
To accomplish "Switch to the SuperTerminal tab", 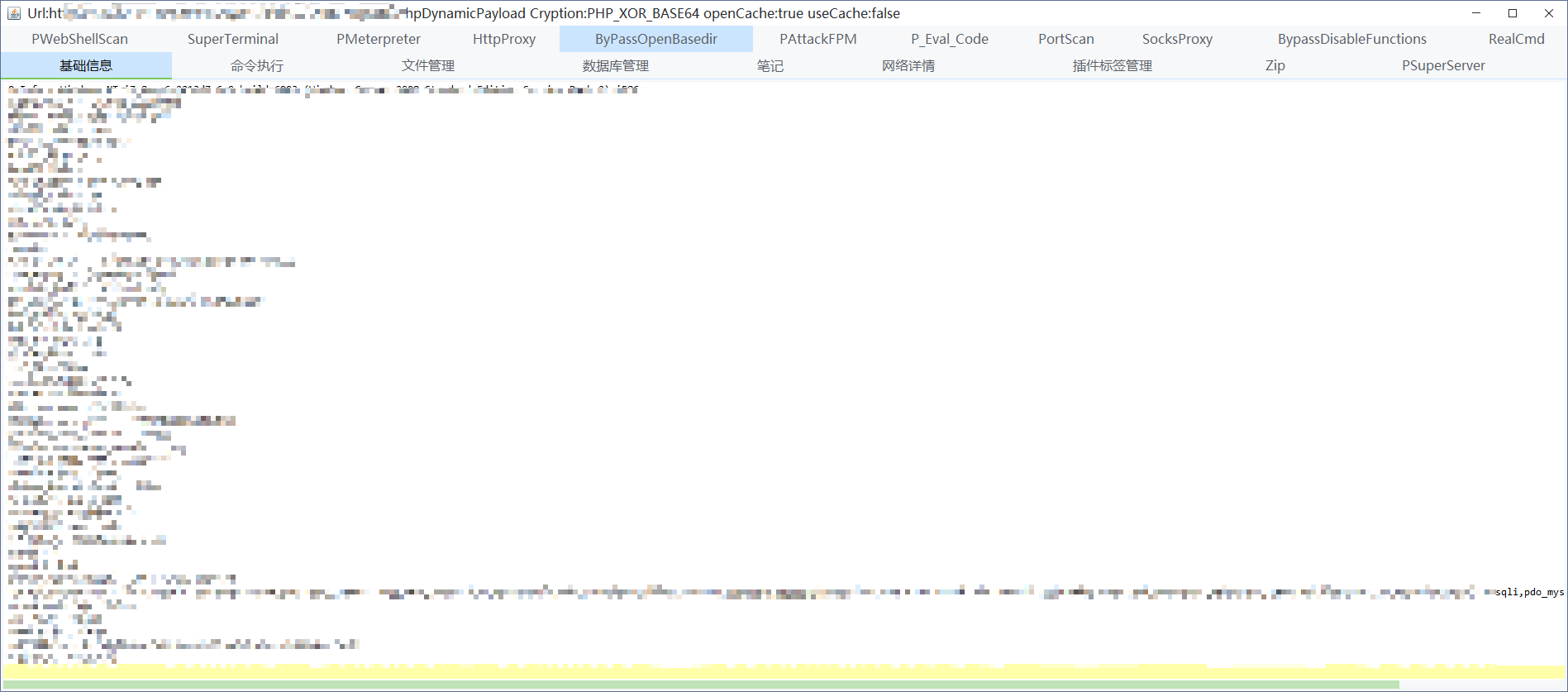I will click(x=232, y=39).
